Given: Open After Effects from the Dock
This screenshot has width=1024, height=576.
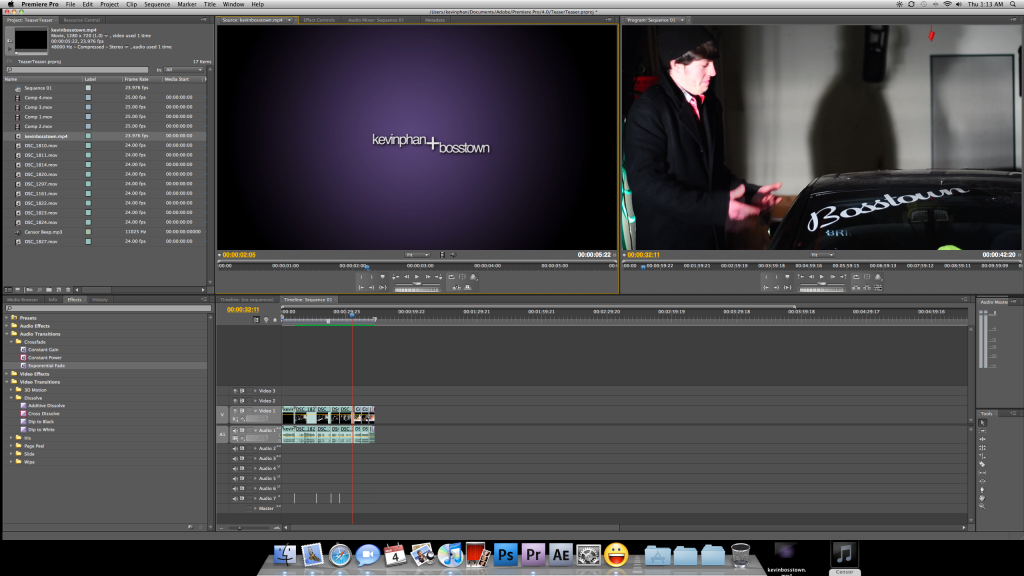Looking at the screenshot, I should (x=560, y=555).
